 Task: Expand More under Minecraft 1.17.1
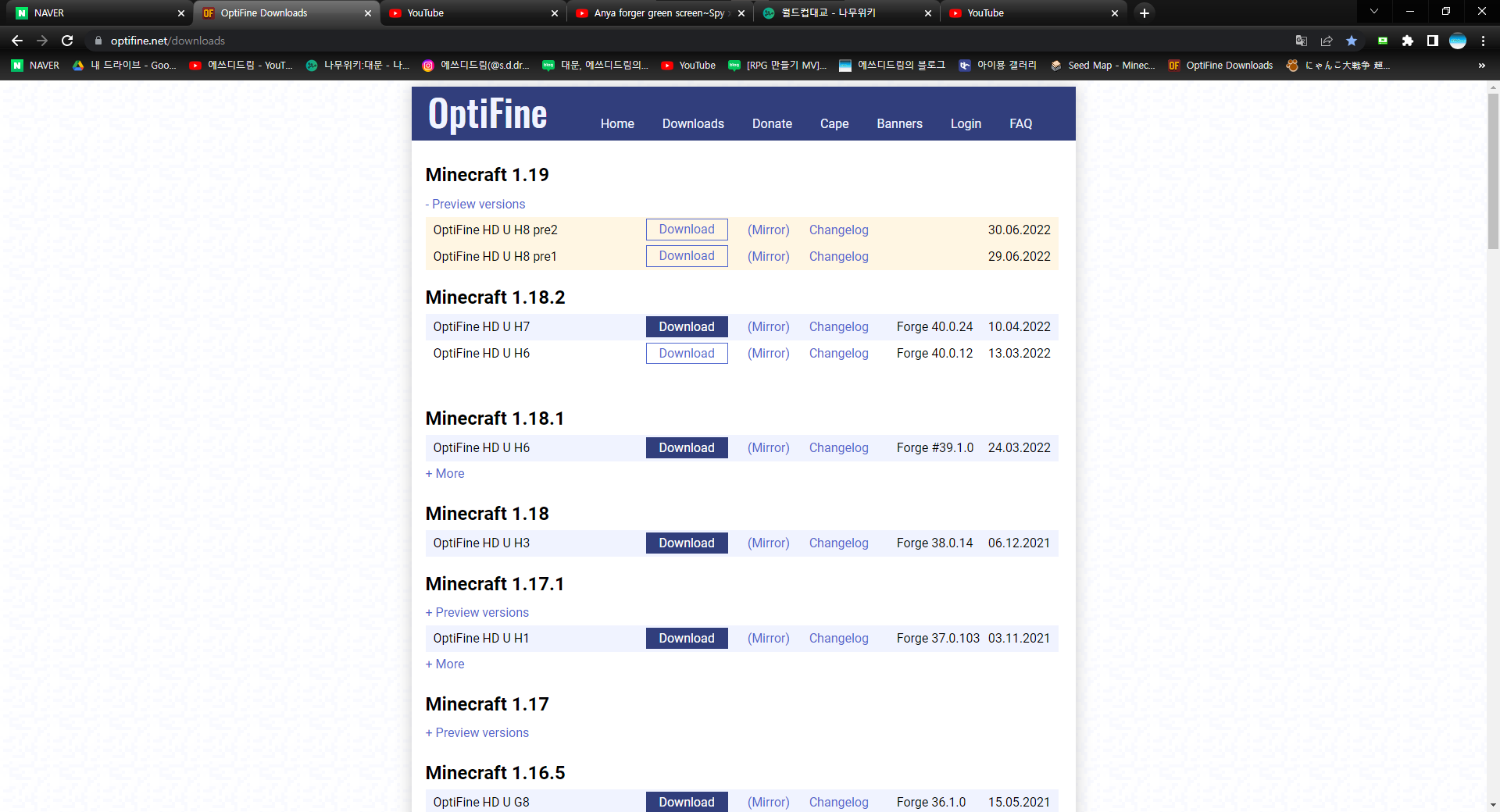pyautogui.click(x=445, y=664)
